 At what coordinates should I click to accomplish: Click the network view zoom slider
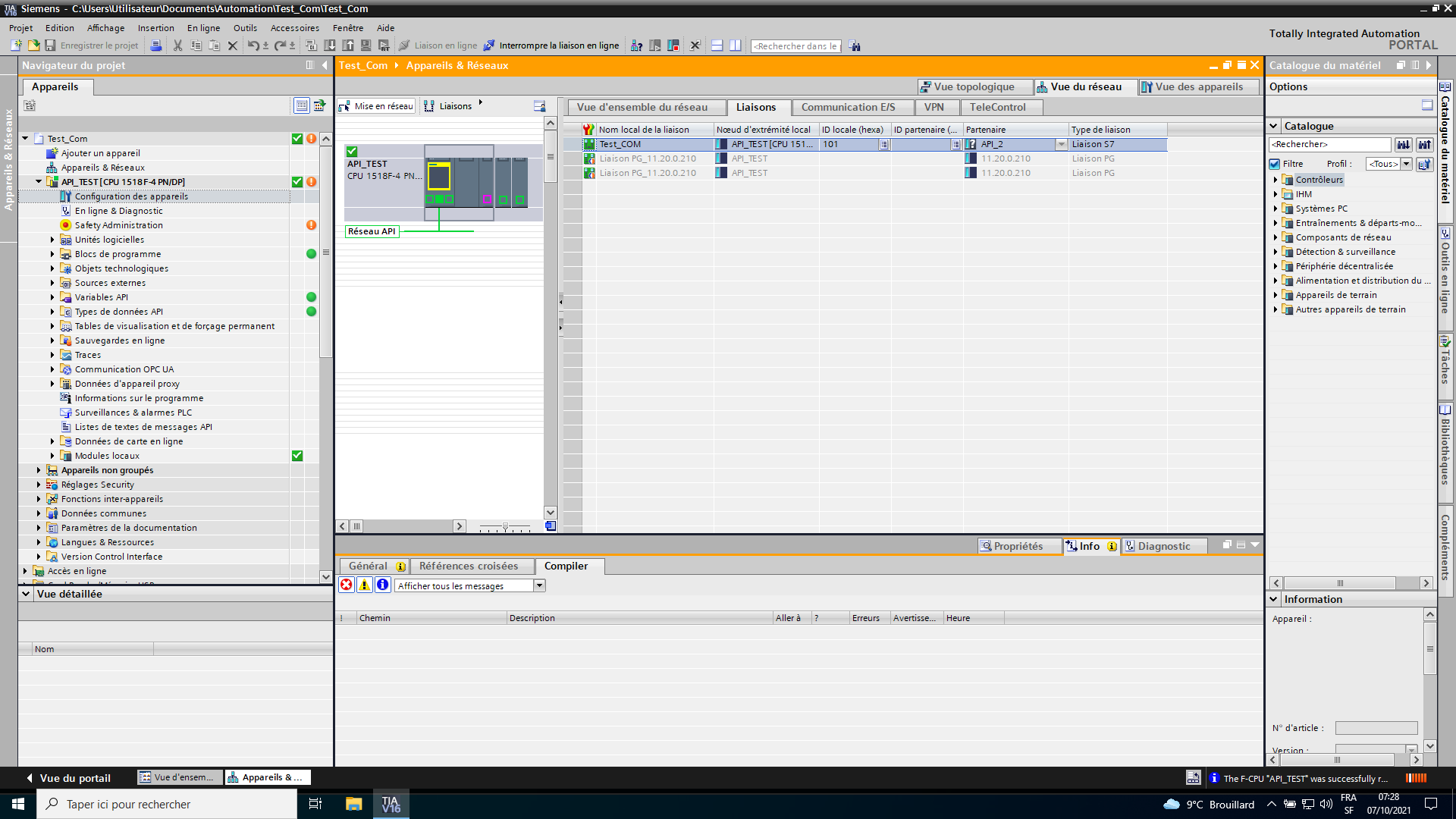[x=505, y=526]
